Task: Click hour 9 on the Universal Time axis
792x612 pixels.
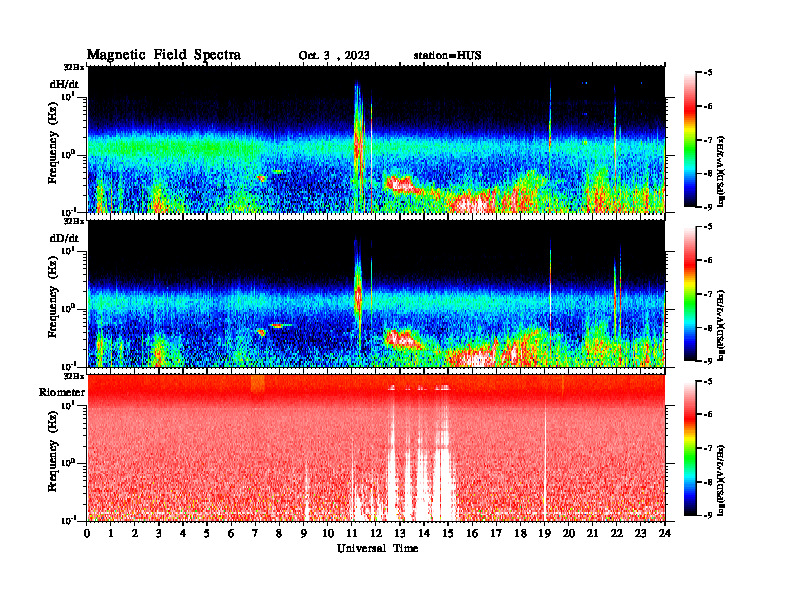Action: click(304, 533)
